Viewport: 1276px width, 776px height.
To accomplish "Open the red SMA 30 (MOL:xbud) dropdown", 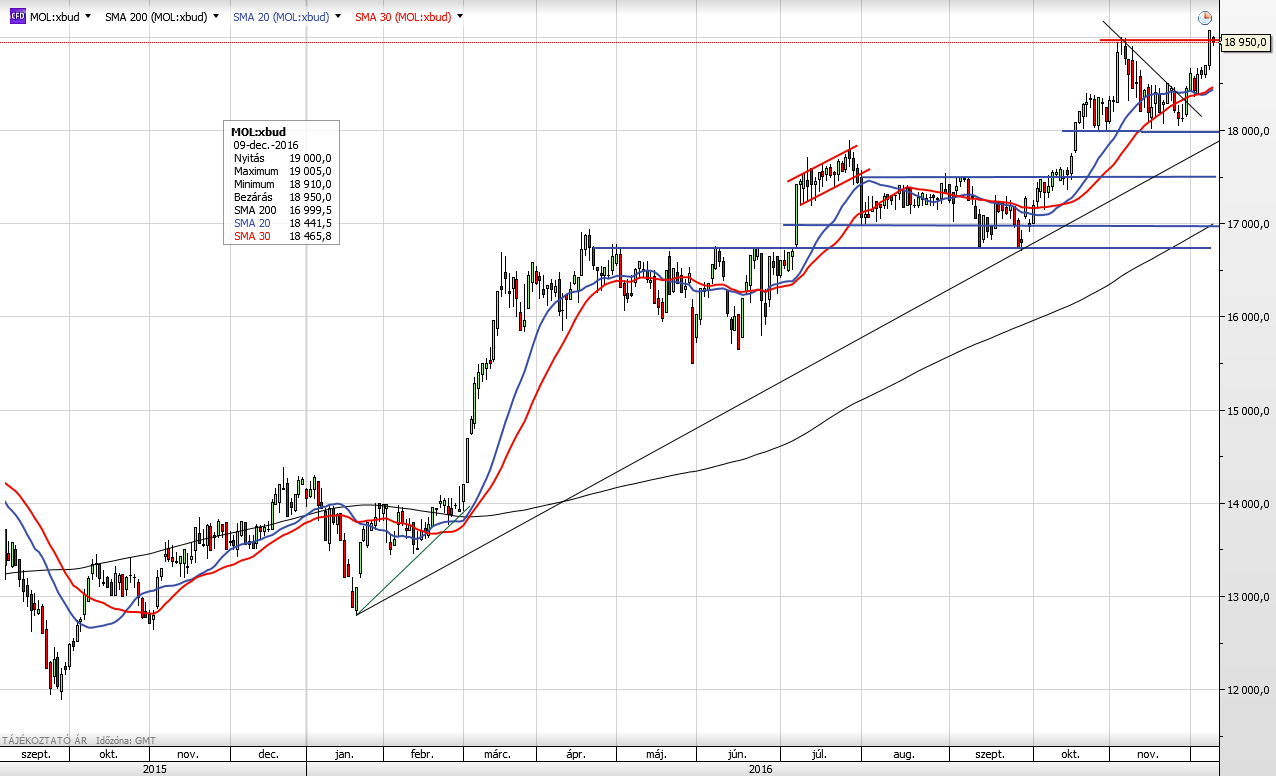I will click(459, 17).
